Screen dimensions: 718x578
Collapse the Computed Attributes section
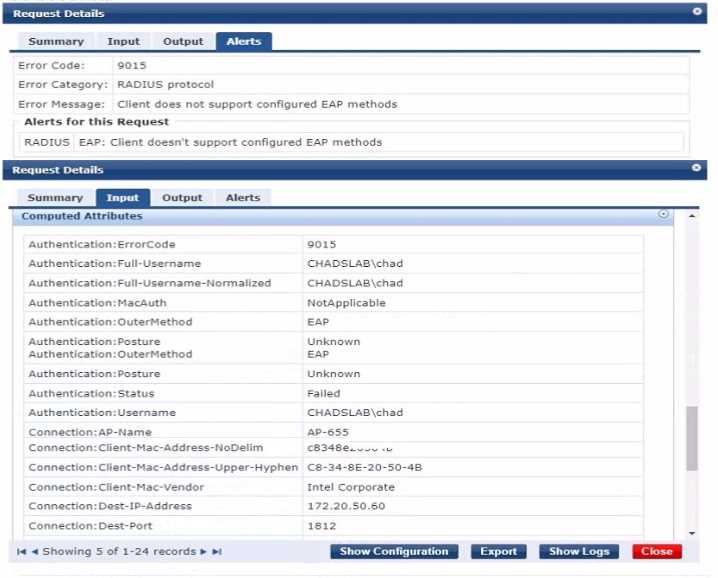[664, 215]
